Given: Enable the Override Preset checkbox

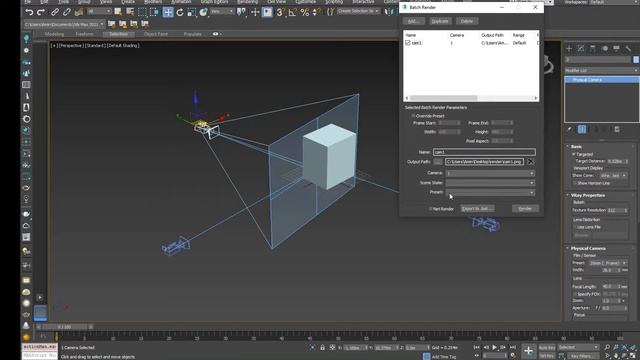Looking at the screenshot, I should click(413, 116).
